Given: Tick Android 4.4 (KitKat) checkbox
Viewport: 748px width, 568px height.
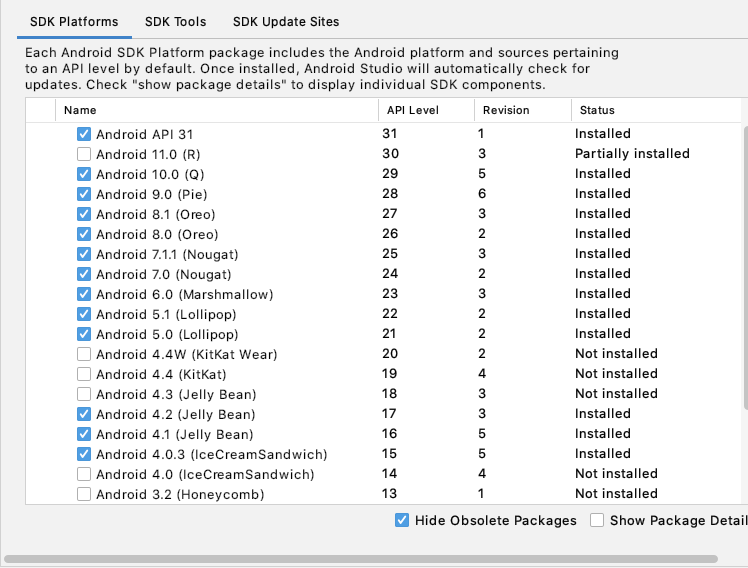Looking at the screenshot, I should pos(84,374).
